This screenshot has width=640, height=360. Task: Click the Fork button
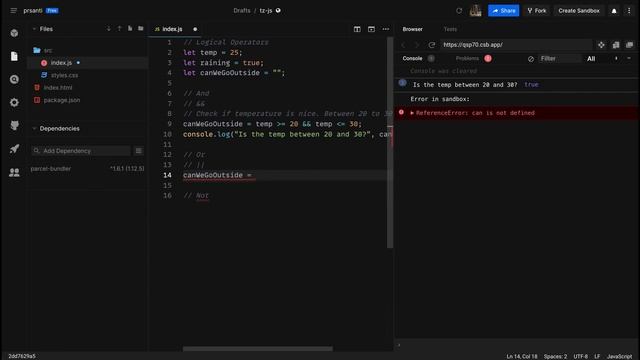pos(537,11)
